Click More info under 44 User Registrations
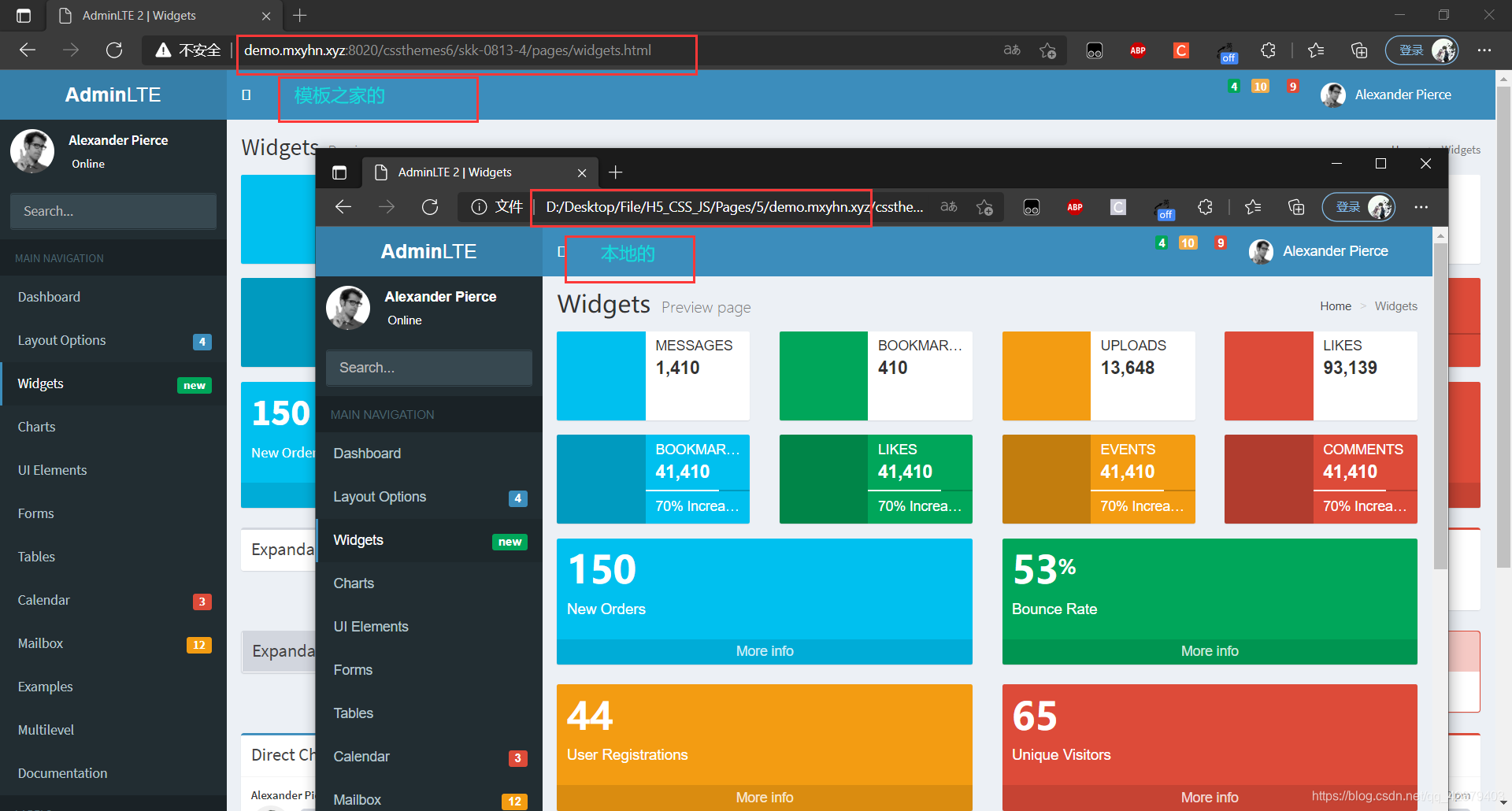Viewport: 1512px width, 811px height. coord(764,798)
